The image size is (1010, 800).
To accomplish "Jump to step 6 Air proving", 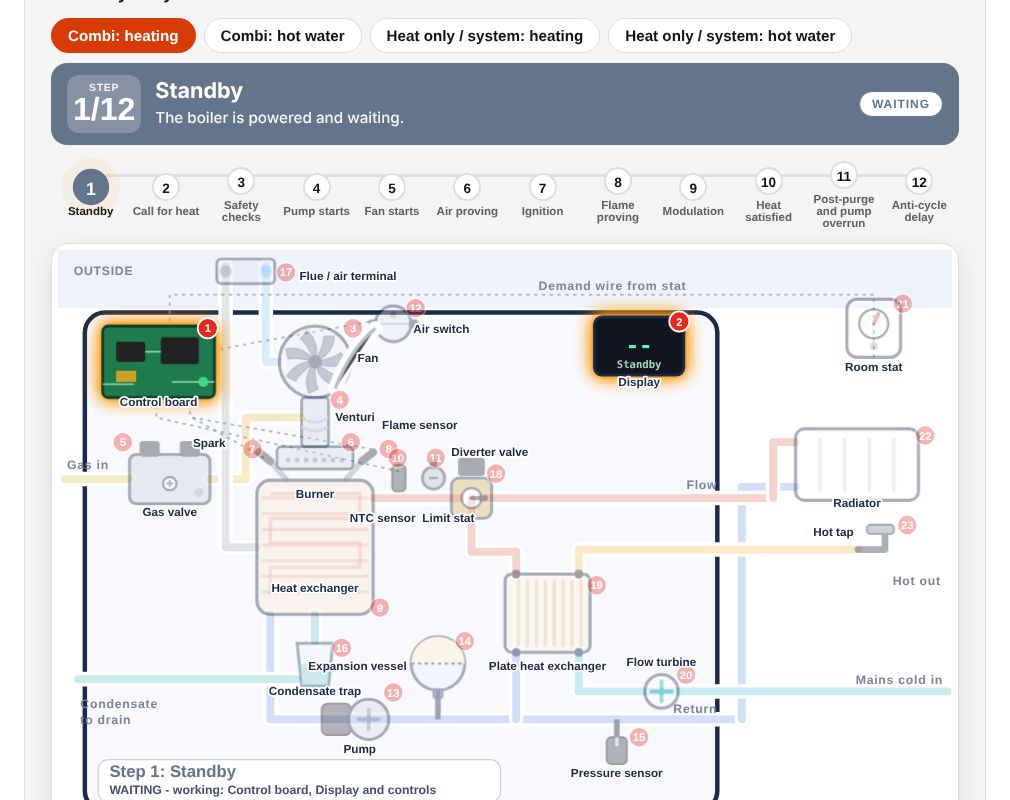I will pos(467,188).
